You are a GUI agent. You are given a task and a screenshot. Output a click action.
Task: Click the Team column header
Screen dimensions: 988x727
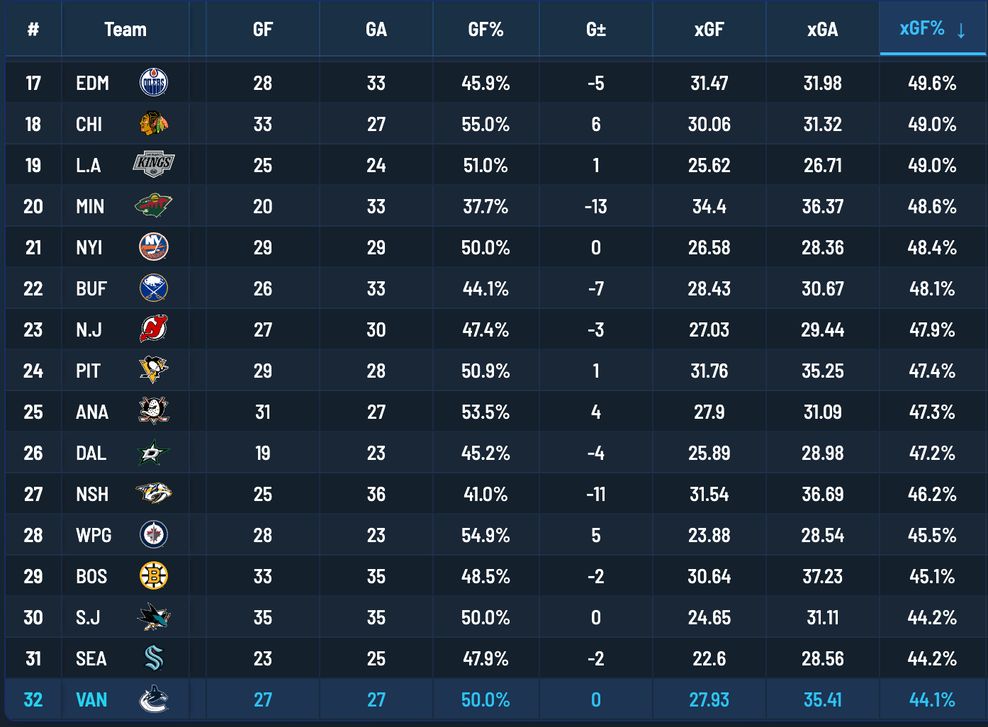[125, 29]
